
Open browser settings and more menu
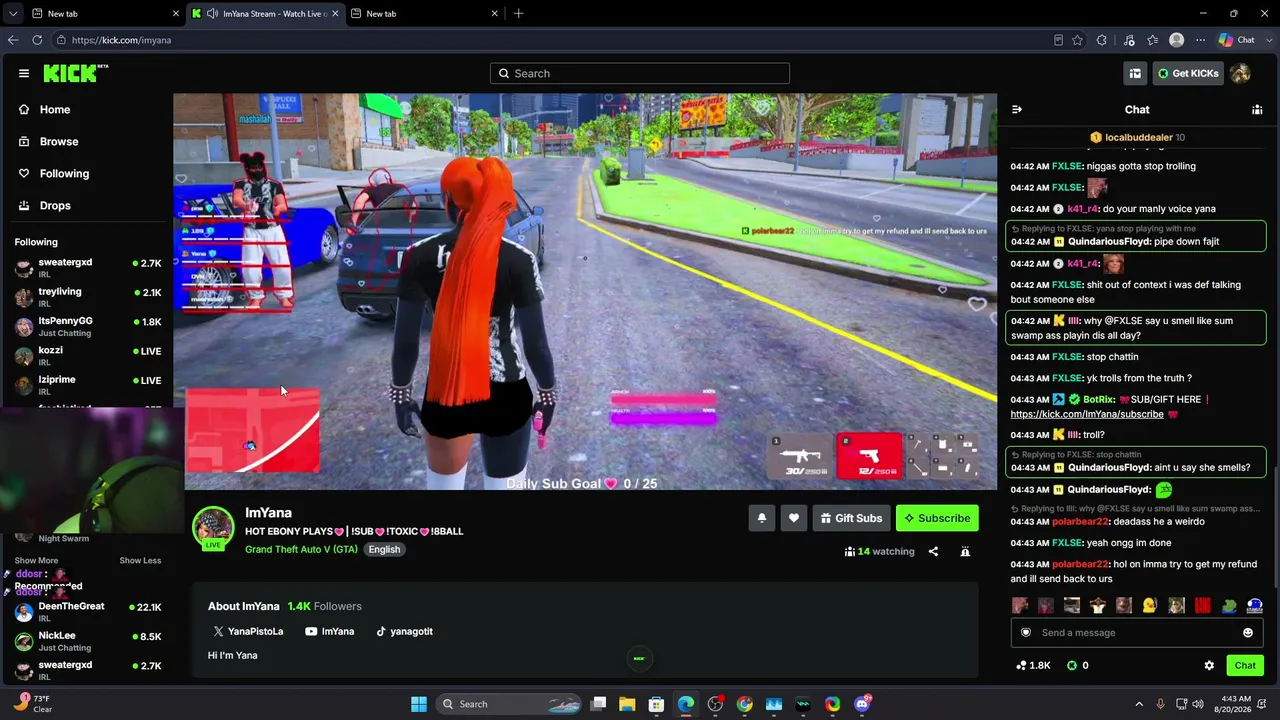click(x=1200, y=40)
